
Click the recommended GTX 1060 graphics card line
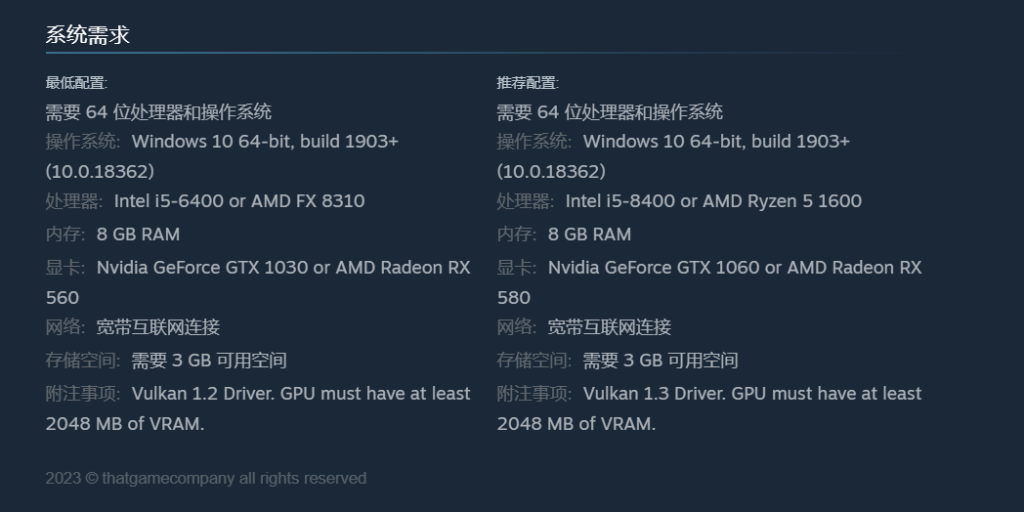tap(709, 282)
